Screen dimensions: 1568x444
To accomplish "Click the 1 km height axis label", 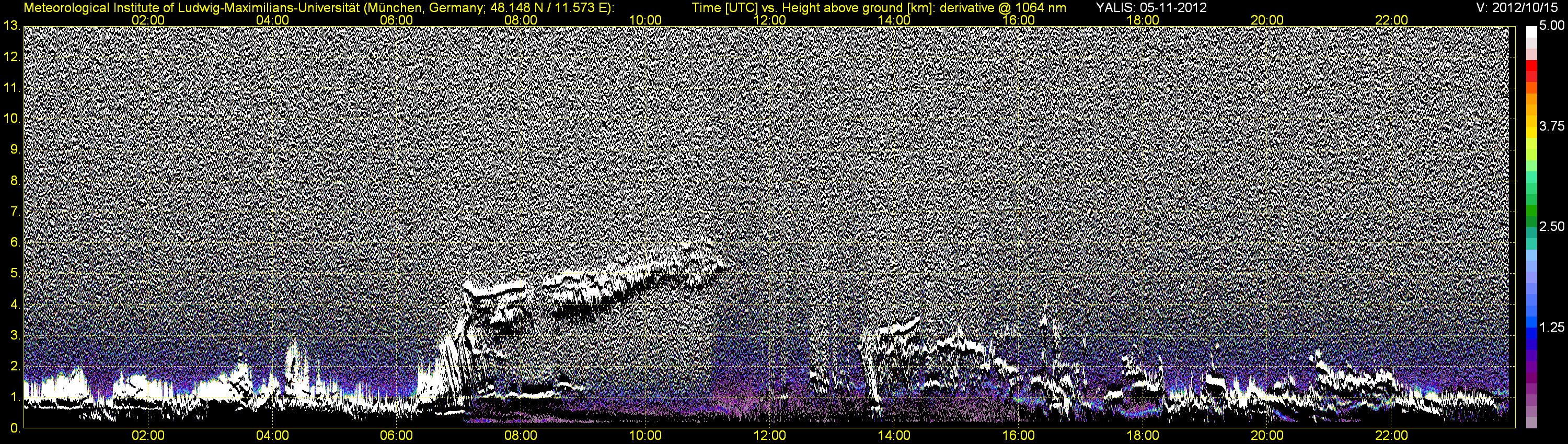I will (x=15, y=397).
